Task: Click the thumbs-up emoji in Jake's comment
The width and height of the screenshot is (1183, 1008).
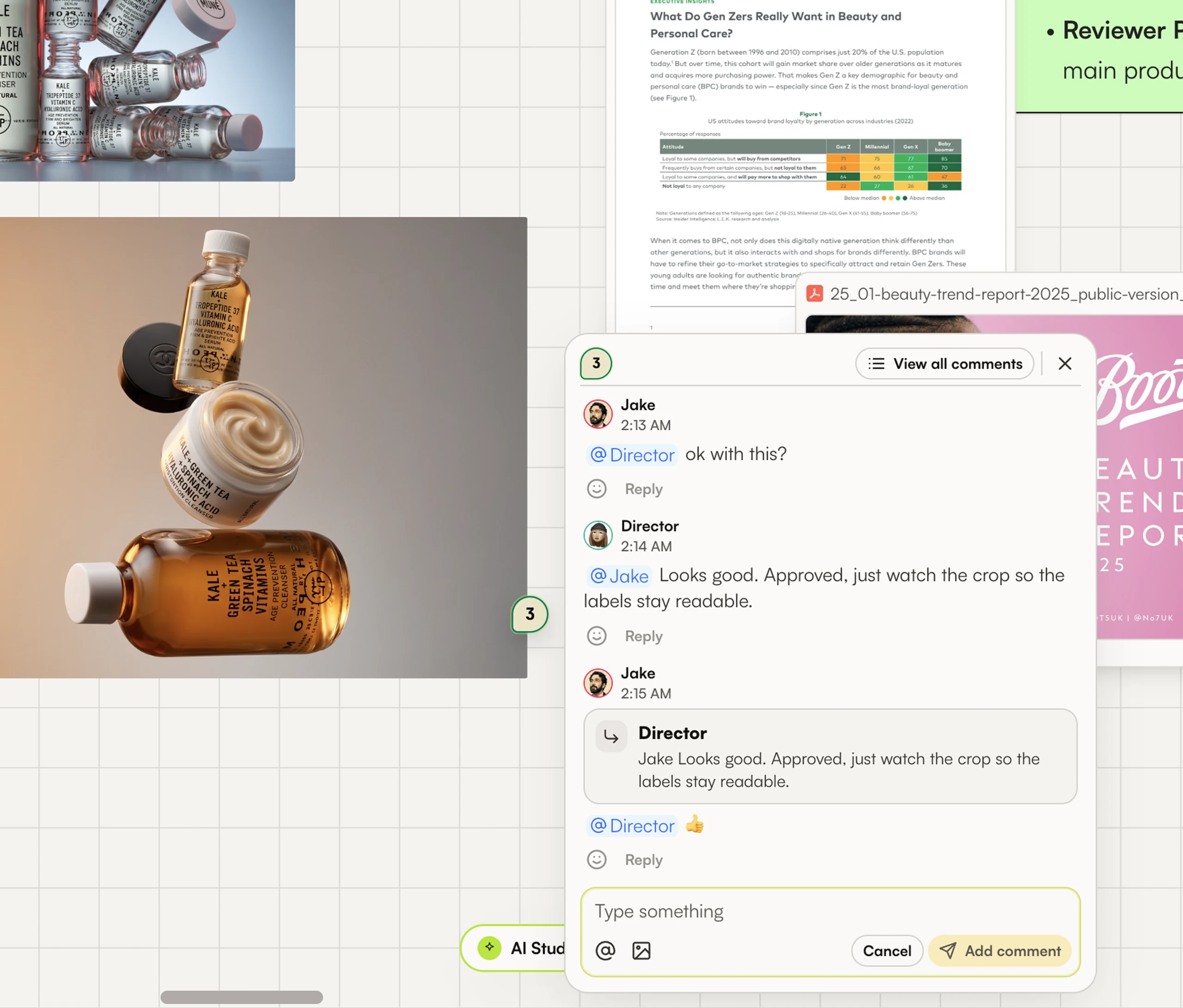Action: (695, 825)
